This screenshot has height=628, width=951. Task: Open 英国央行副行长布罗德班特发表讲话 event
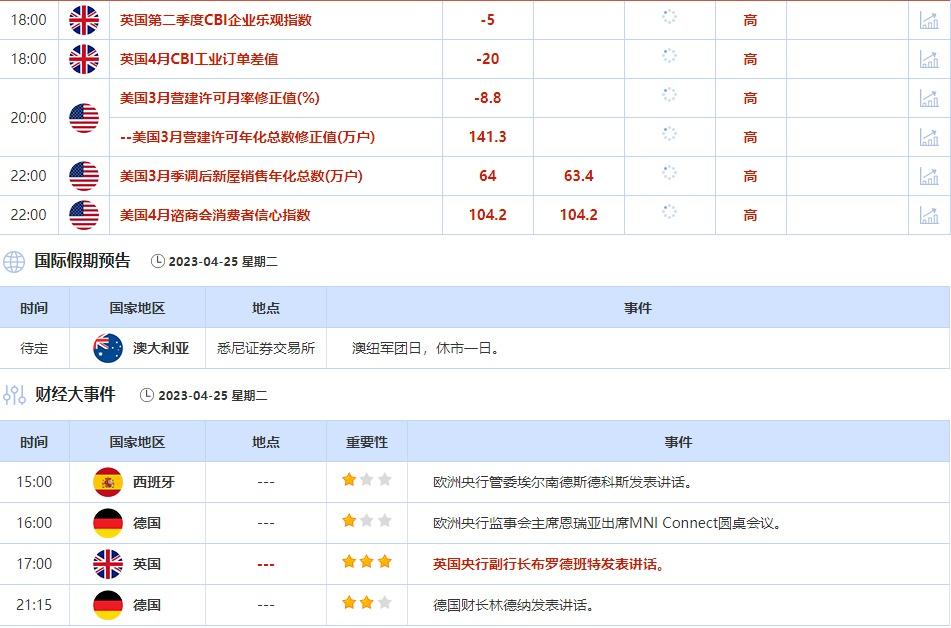tap(549, 564)
